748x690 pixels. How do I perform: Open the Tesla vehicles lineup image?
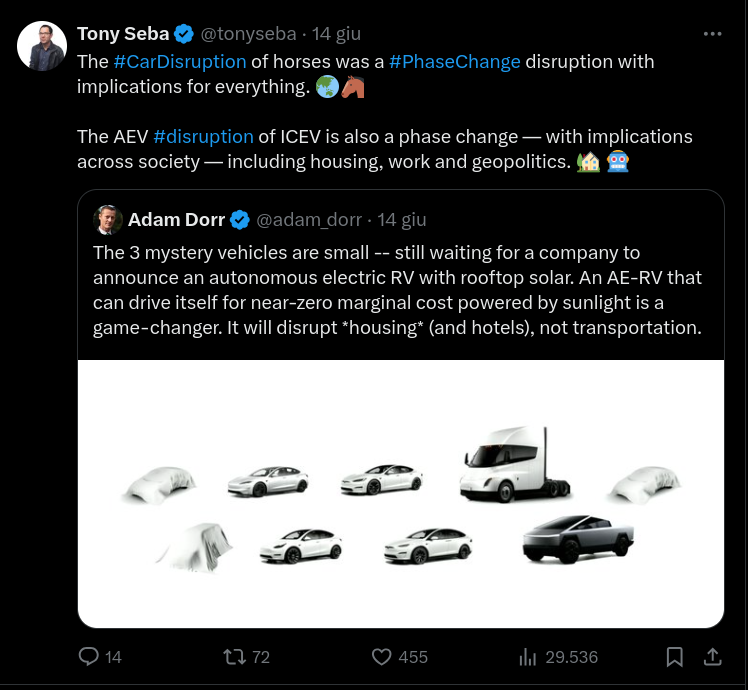click(x=400, y=493)
